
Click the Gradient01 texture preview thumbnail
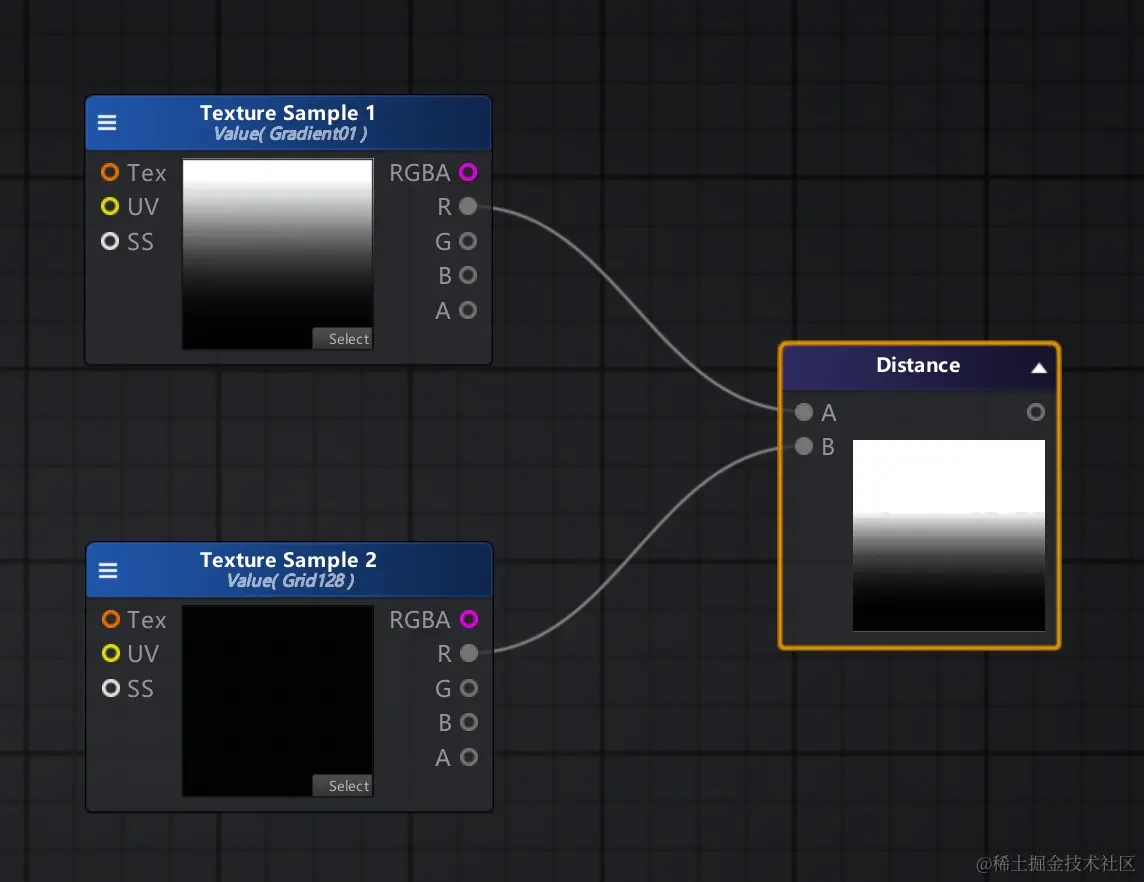tap(277, 254)
